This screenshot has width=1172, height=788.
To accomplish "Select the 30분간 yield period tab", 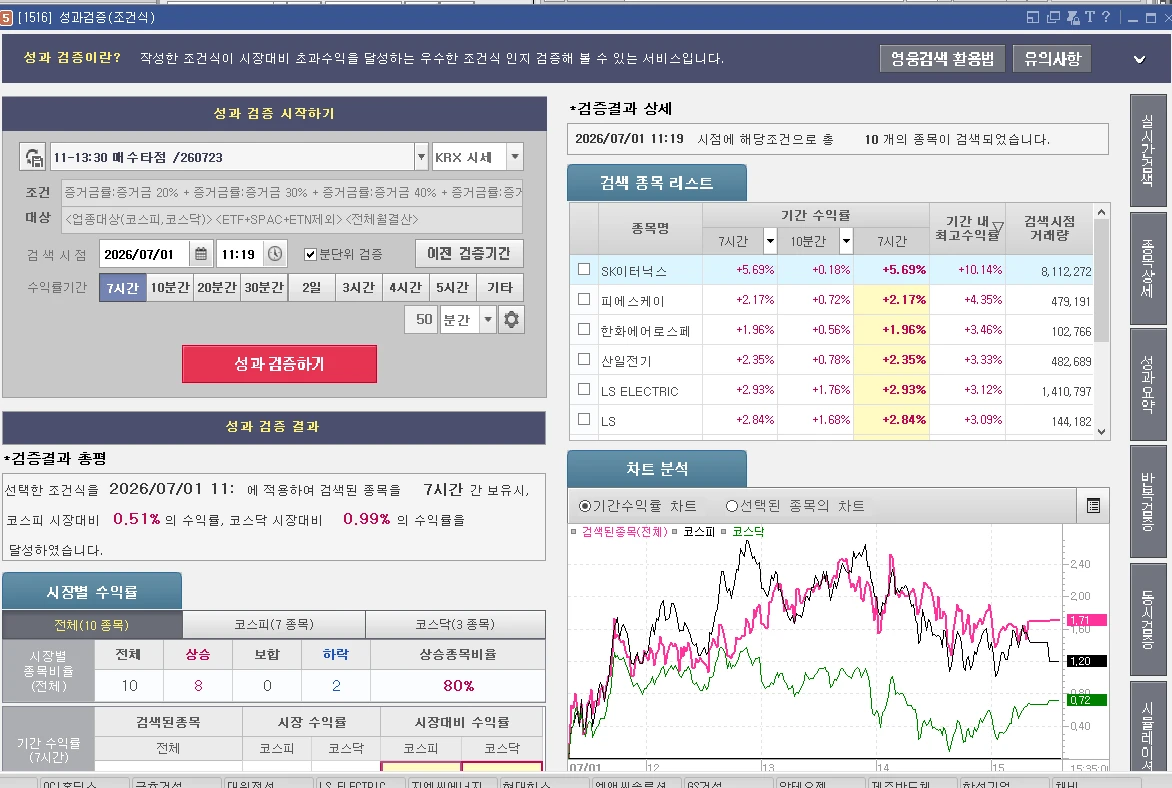I will click(264, 288).
